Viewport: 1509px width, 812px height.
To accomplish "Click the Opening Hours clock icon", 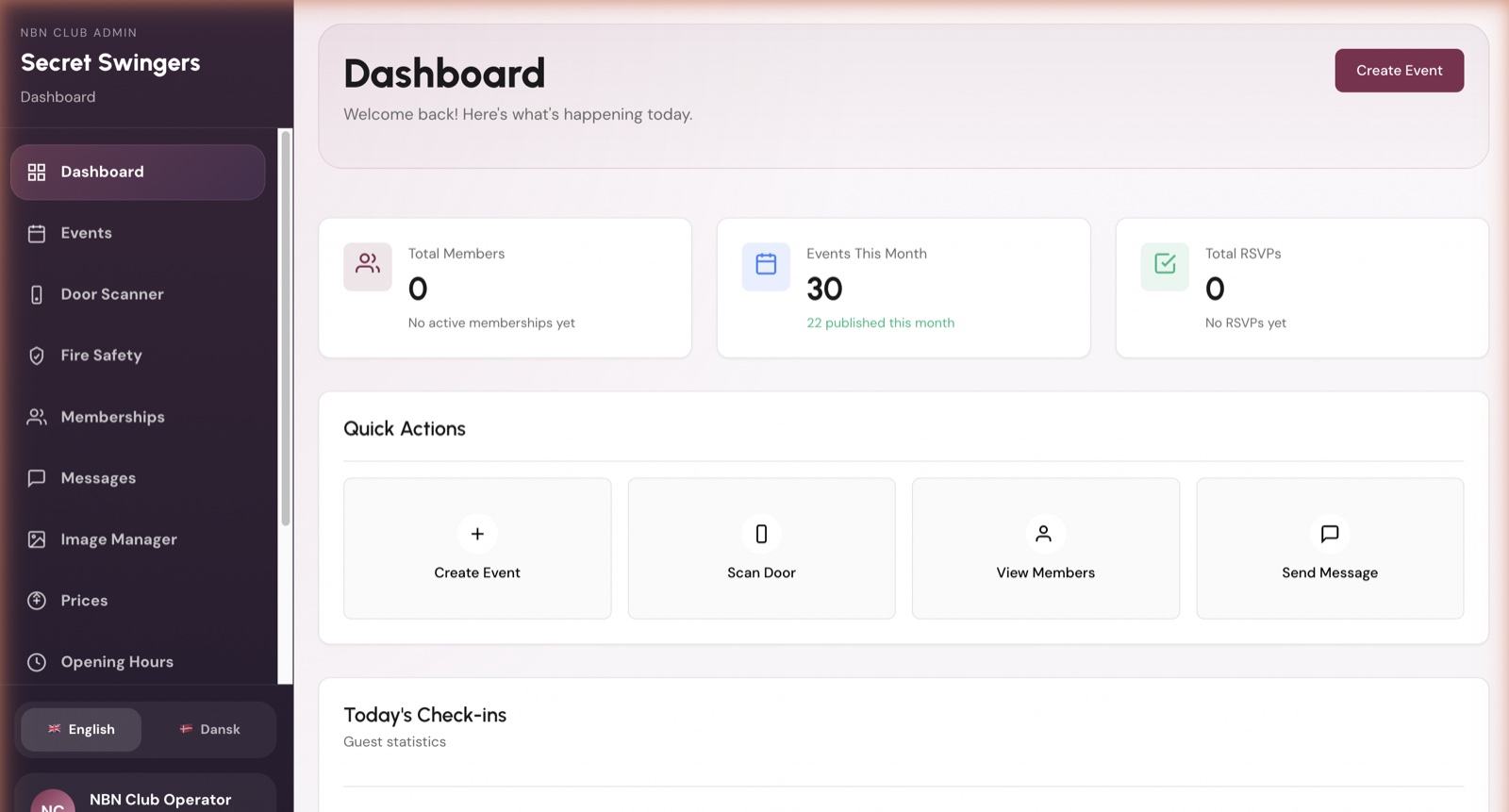I will click(x=37, y=662).
